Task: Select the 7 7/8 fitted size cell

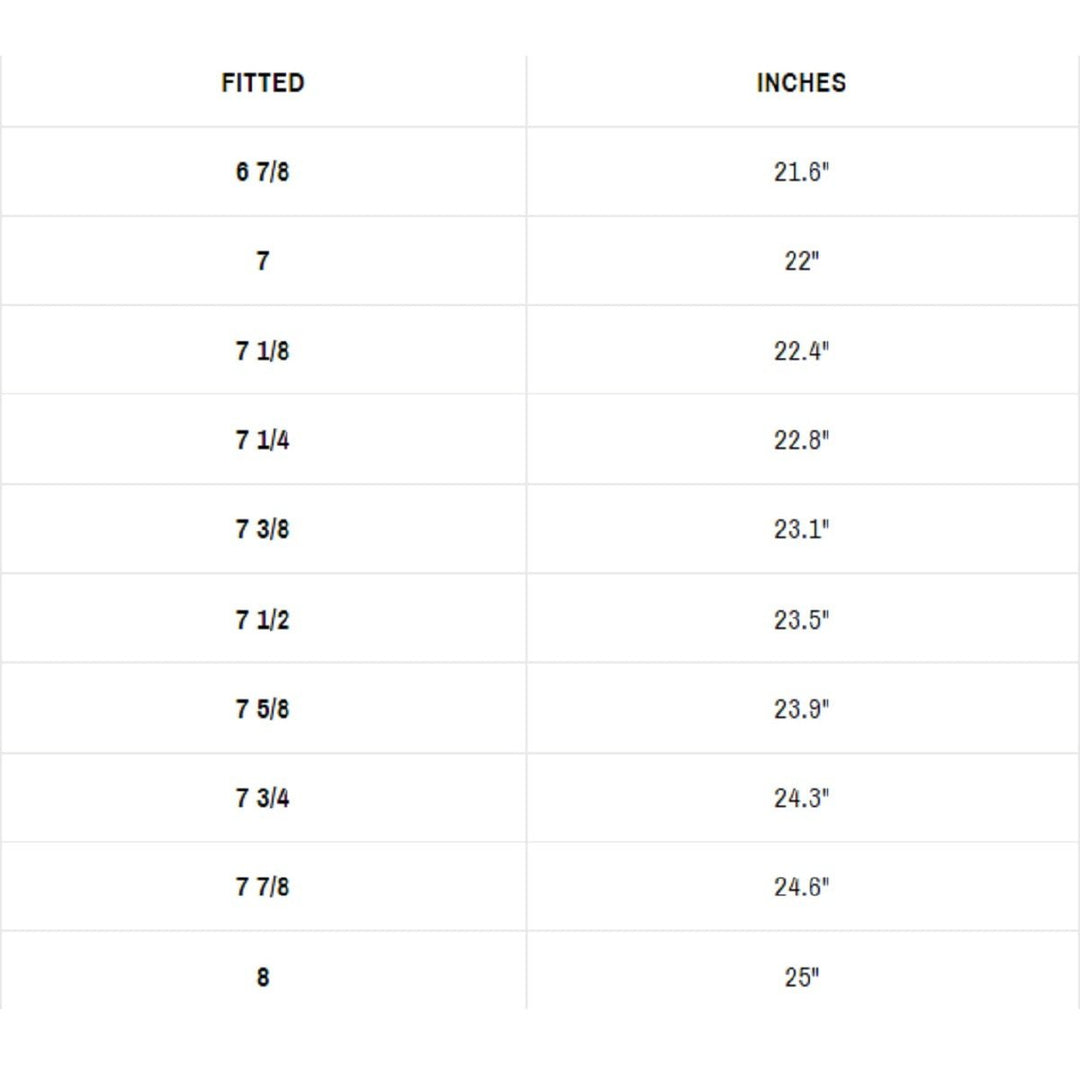Action: coord(262,887)
